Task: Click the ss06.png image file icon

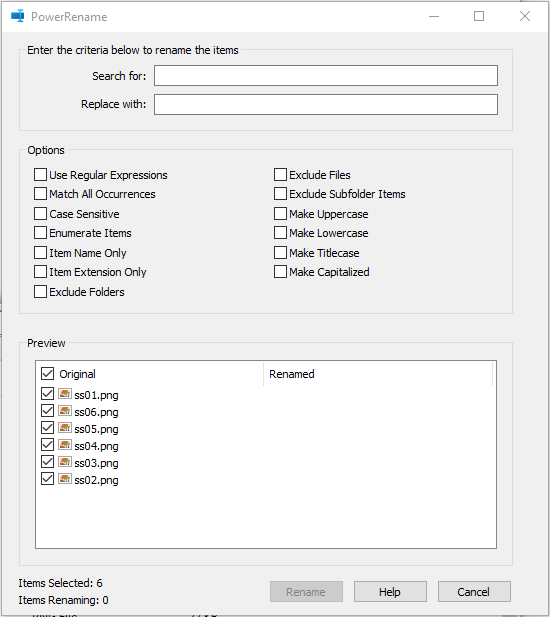Action: coord(65,411)
